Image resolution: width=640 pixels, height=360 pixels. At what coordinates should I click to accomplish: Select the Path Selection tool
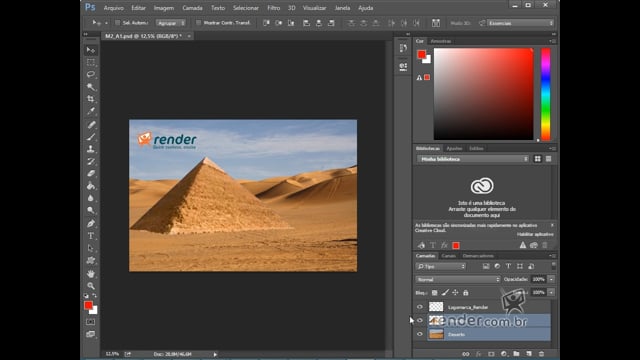[x=91, y=248]
